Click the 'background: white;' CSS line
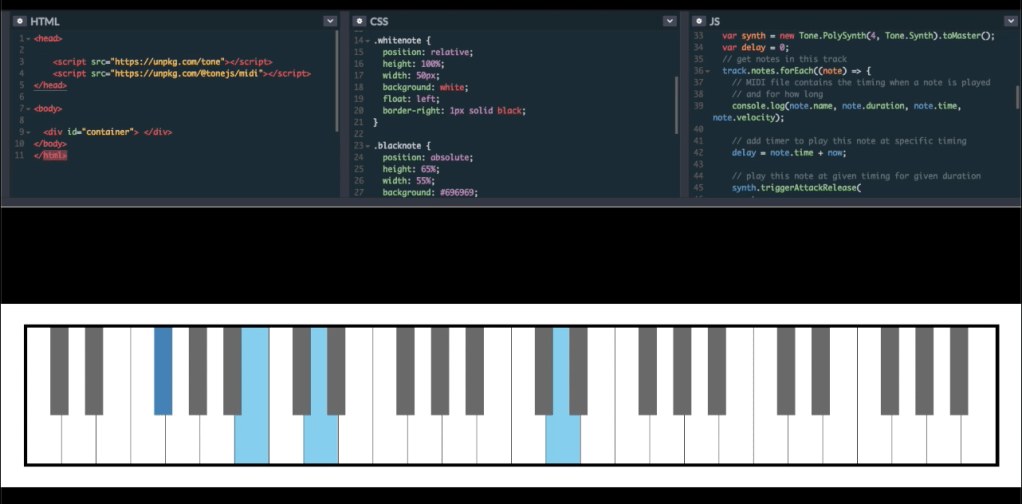 (x=426, y=87)
